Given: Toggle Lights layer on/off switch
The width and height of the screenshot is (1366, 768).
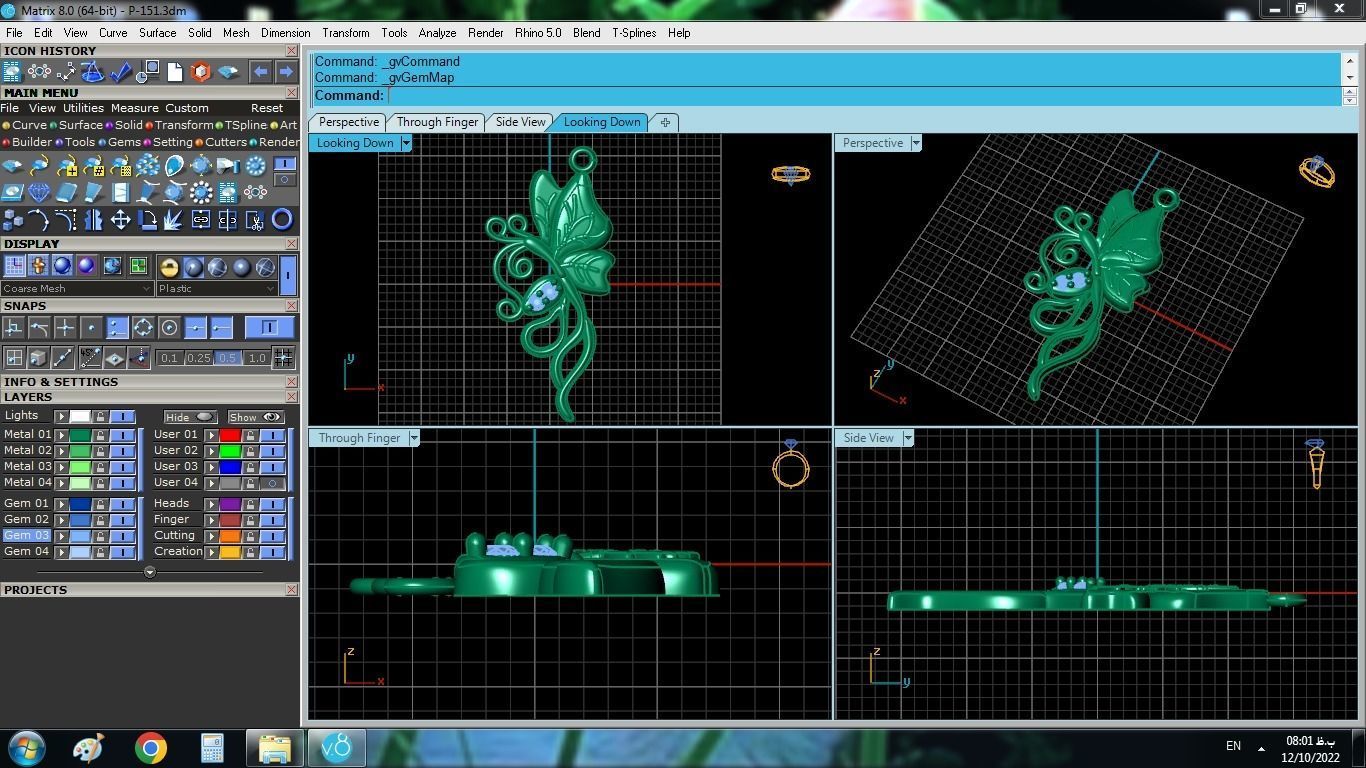Looking at the screenshot, I should pos(123,416).
